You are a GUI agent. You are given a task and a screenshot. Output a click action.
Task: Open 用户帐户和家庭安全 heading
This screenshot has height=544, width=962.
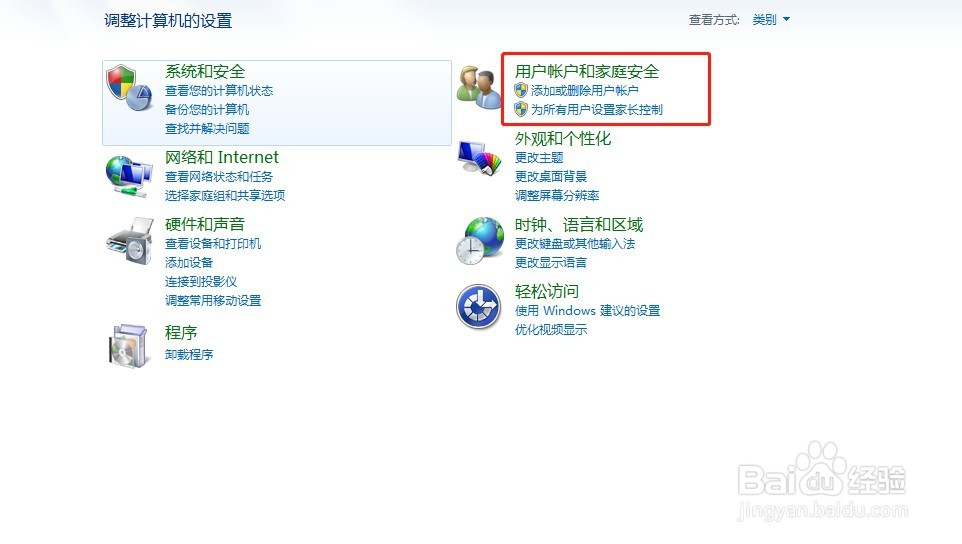tap(587, 72)
